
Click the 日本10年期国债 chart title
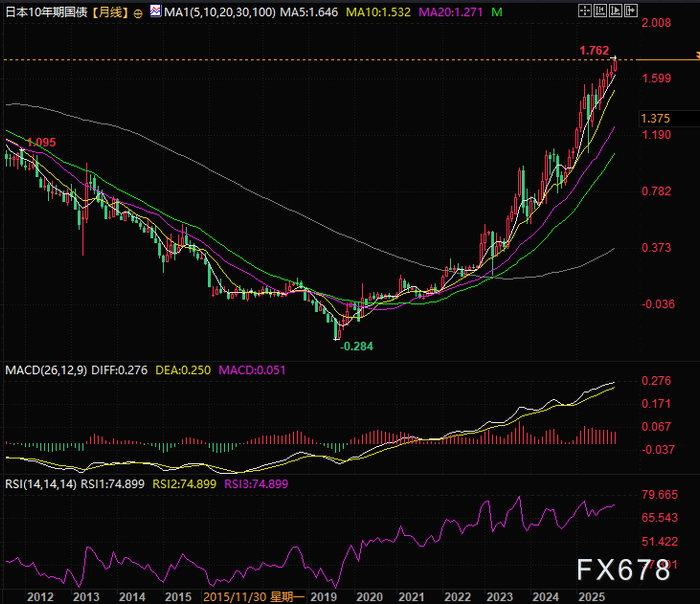(x=46, y=12)
